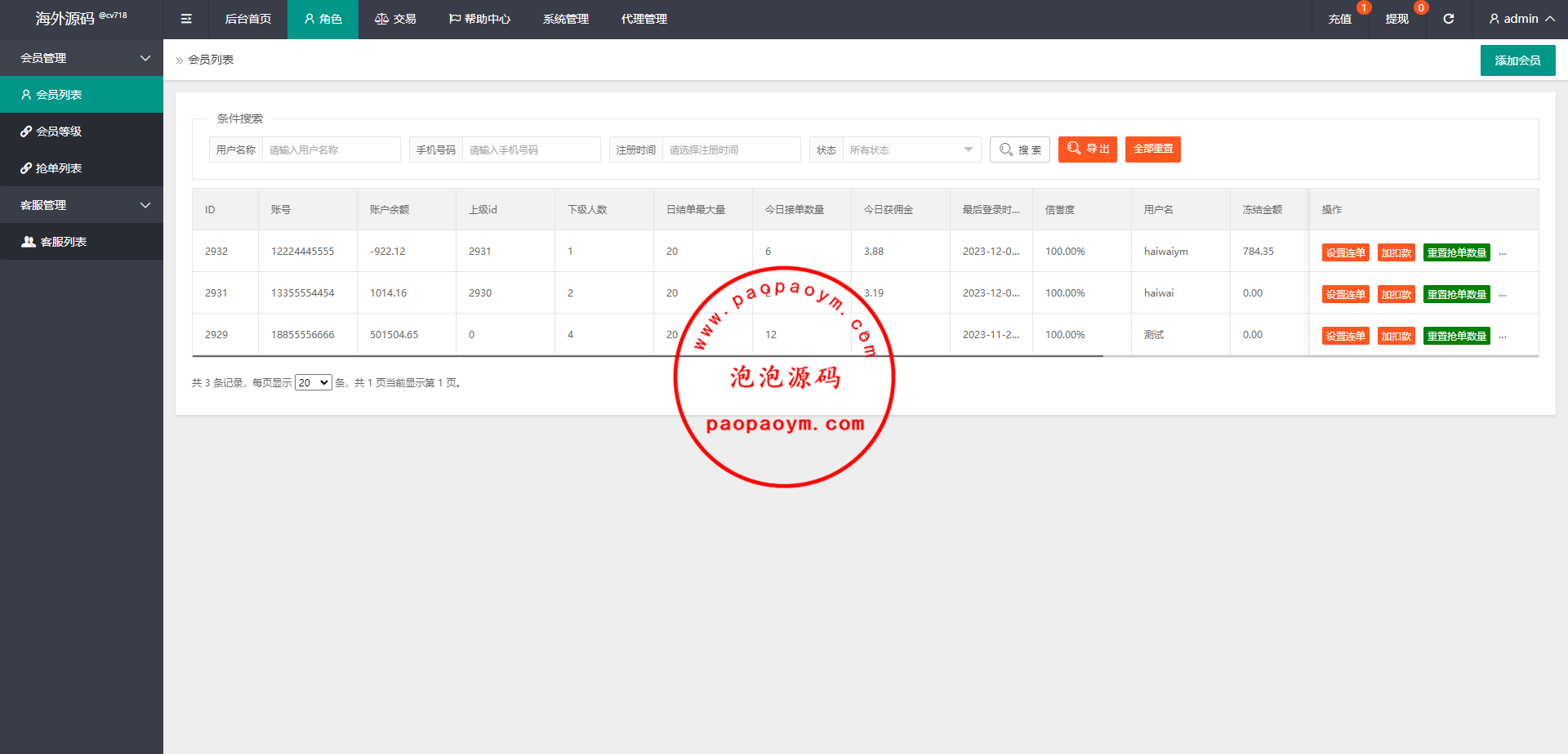Click the 会员列表 breadcrumb
This screenshot has height=754, width=1568.
[x=211, y=60]
